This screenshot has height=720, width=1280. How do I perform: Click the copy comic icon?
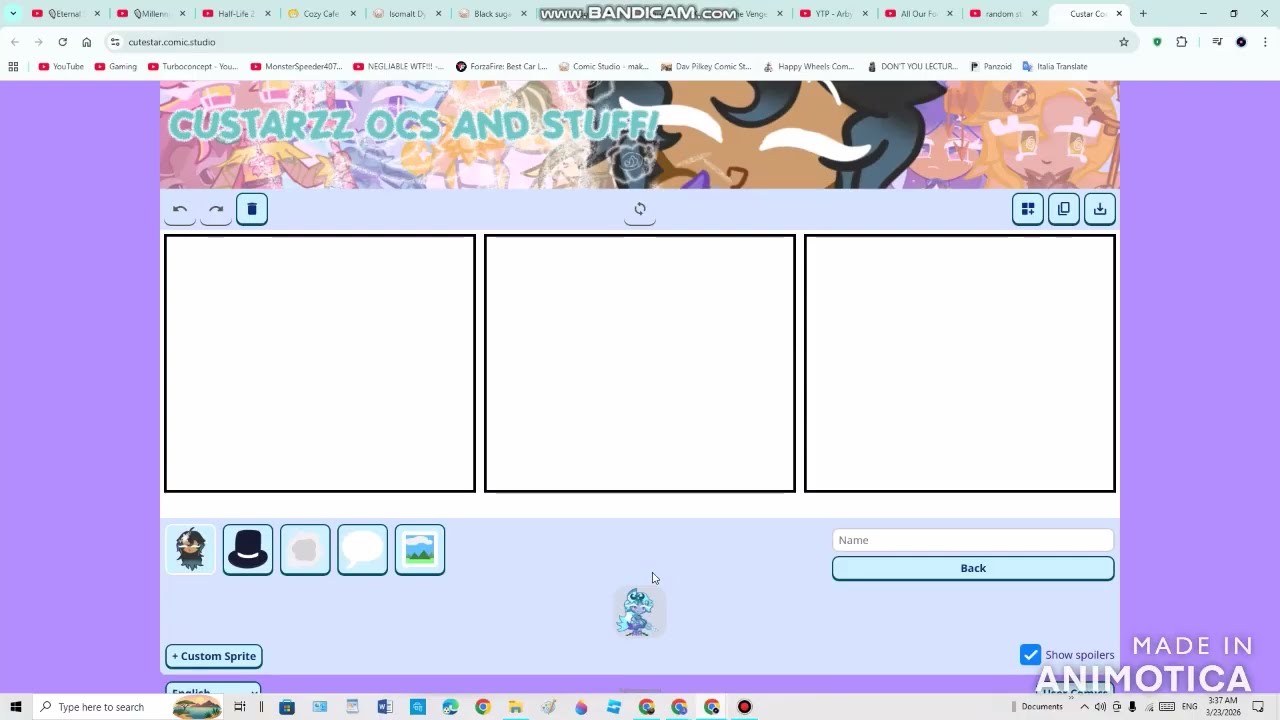click(1064, 209)
